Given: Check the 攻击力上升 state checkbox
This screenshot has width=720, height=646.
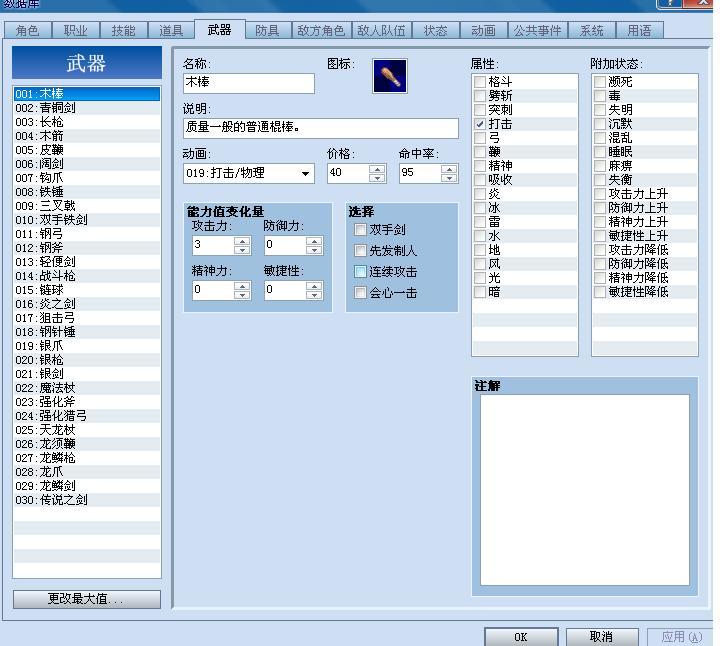Looking at the screenshot, I should tap(600, 194).
